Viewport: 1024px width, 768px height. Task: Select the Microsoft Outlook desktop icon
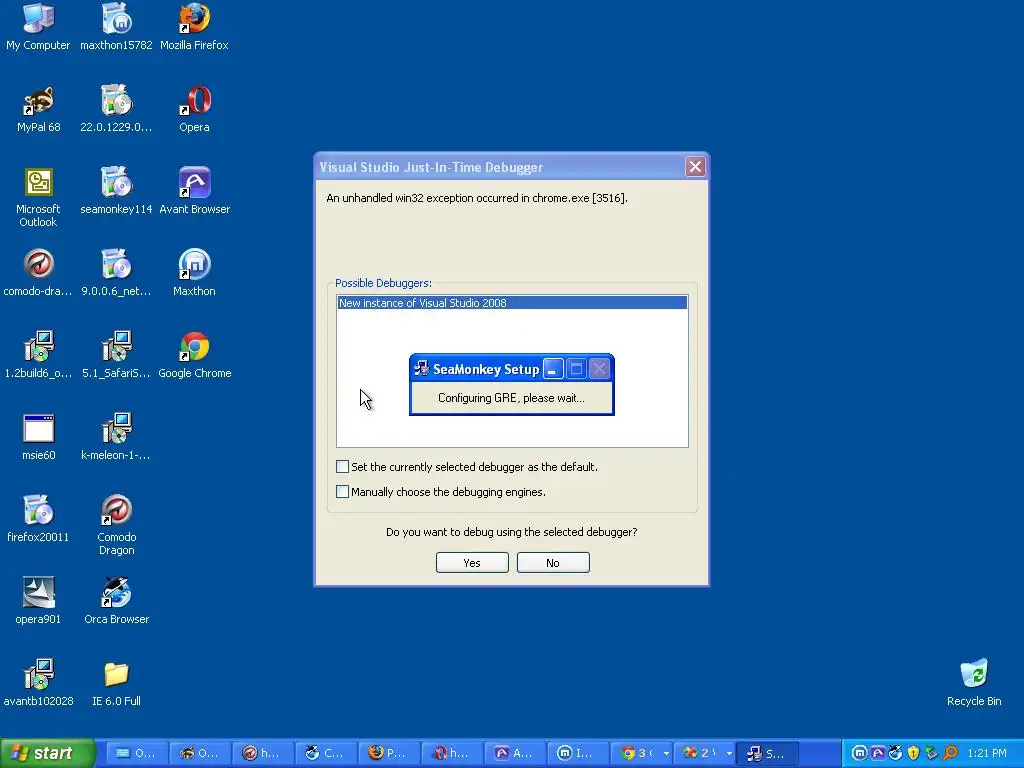[38, 197]
